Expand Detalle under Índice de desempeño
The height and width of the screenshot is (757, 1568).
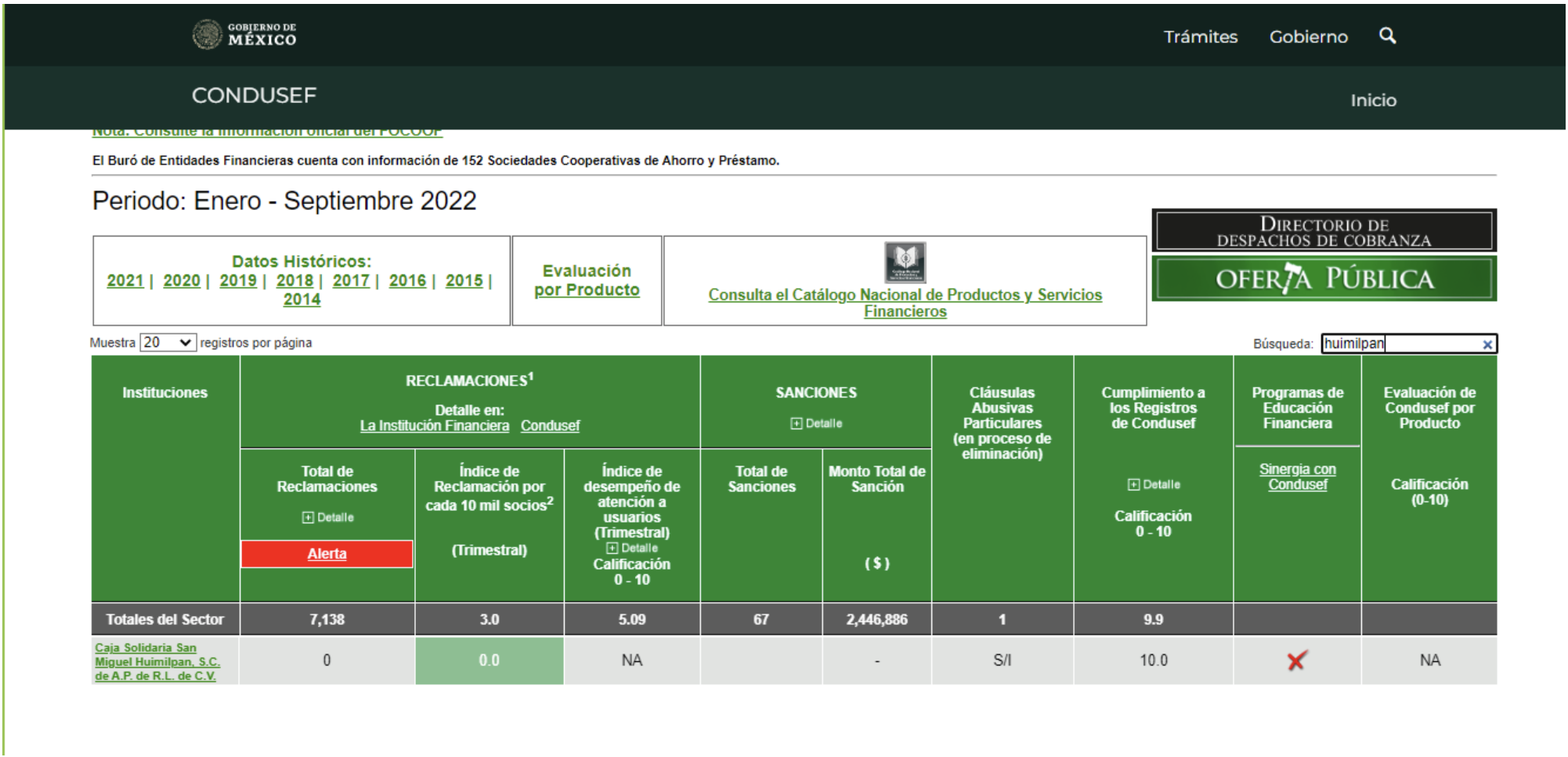click(x=631, y=548)
